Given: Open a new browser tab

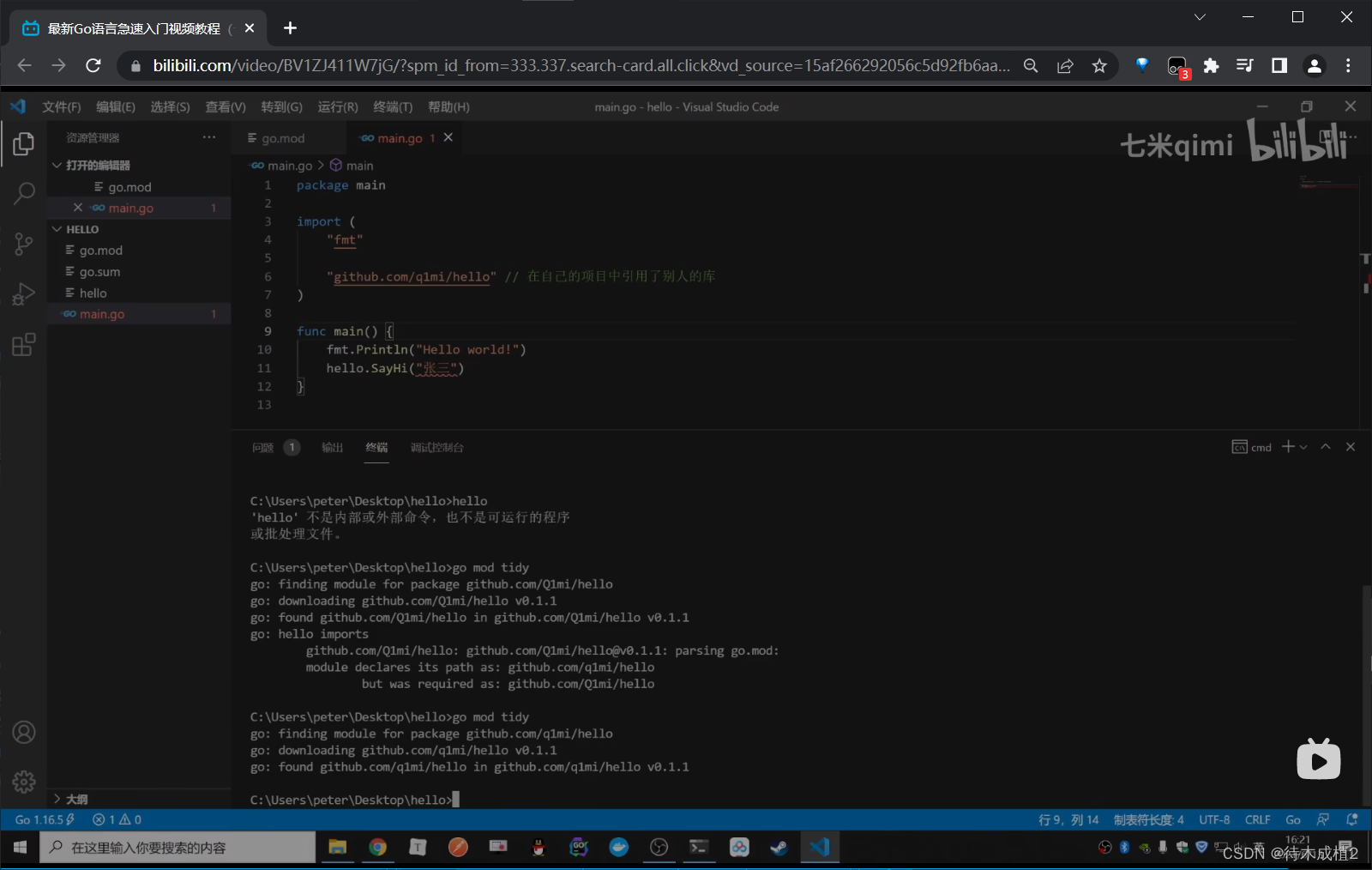Looking at the screenshot, I should [290, 28].
